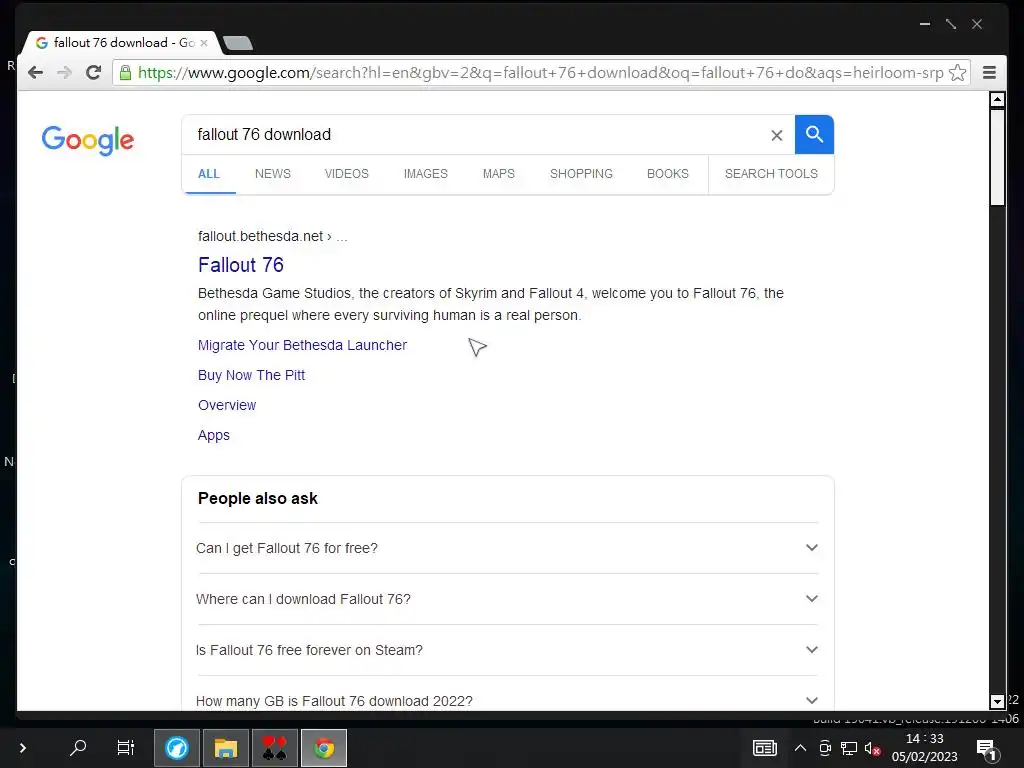Show hidden system tray icons
Screen dimensions: 1024x768
(x=800, y=748)
